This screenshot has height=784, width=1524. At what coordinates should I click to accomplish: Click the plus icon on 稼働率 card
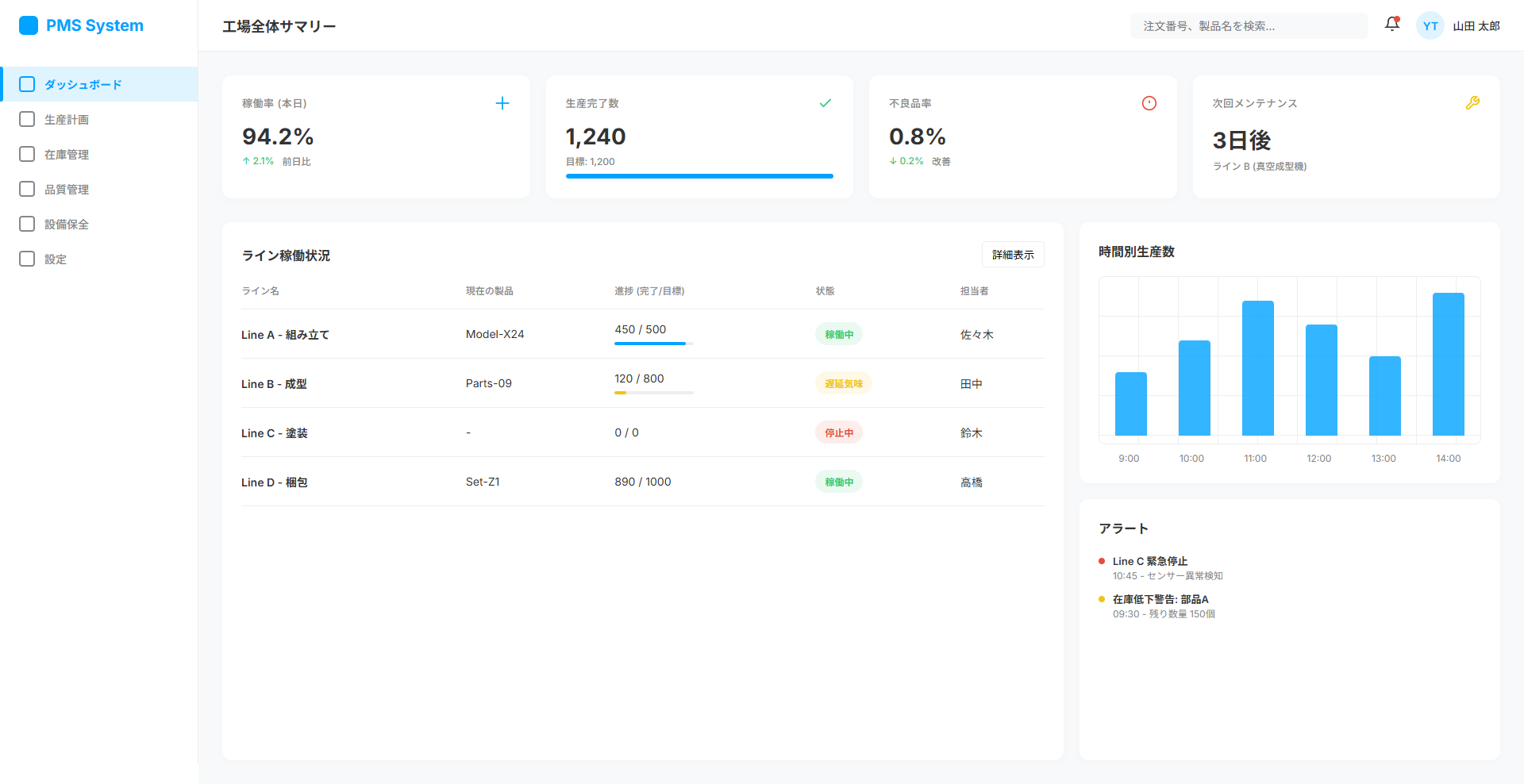coord(502,103)
